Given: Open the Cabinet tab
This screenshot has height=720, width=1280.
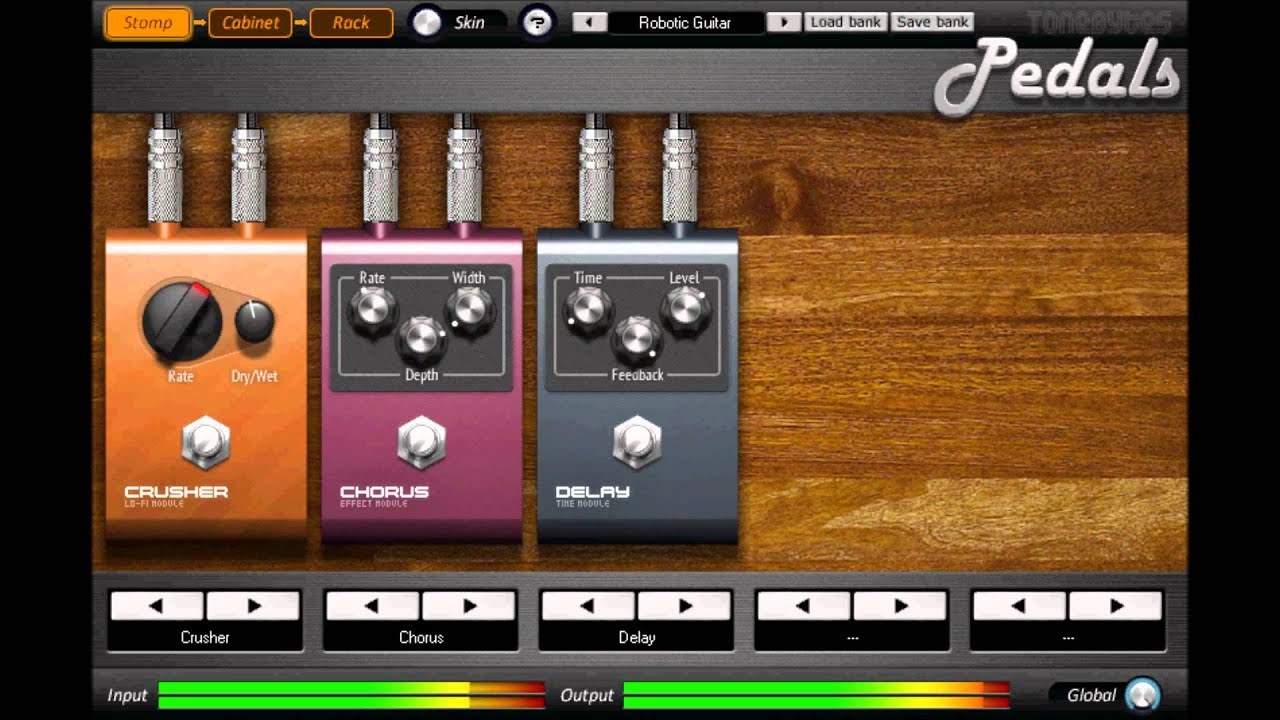Looking at the screenshot, I should coord(250,22).
